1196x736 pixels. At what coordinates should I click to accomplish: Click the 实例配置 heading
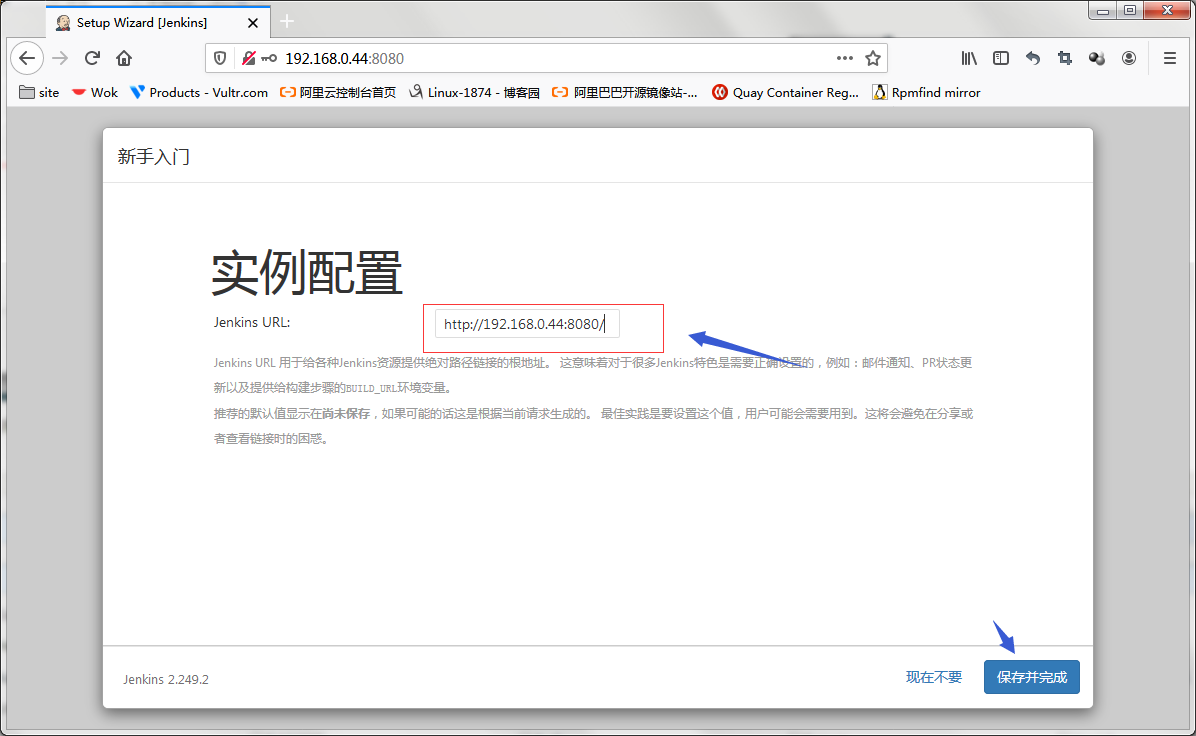(x=307, y=272)
